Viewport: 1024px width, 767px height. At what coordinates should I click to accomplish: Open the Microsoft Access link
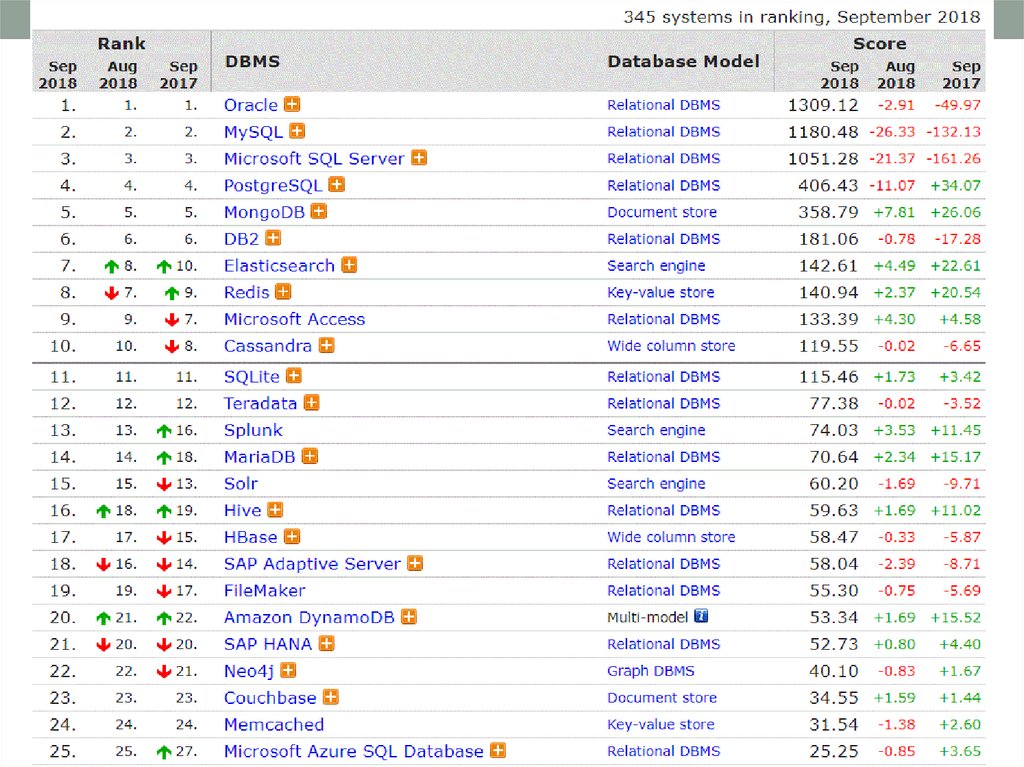[294, 319]
